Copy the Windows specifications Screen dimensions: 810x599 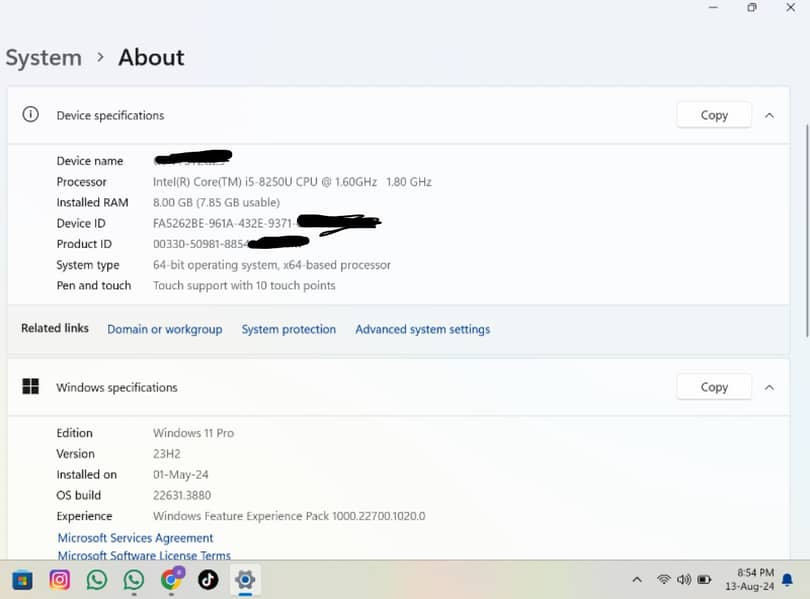714,387
